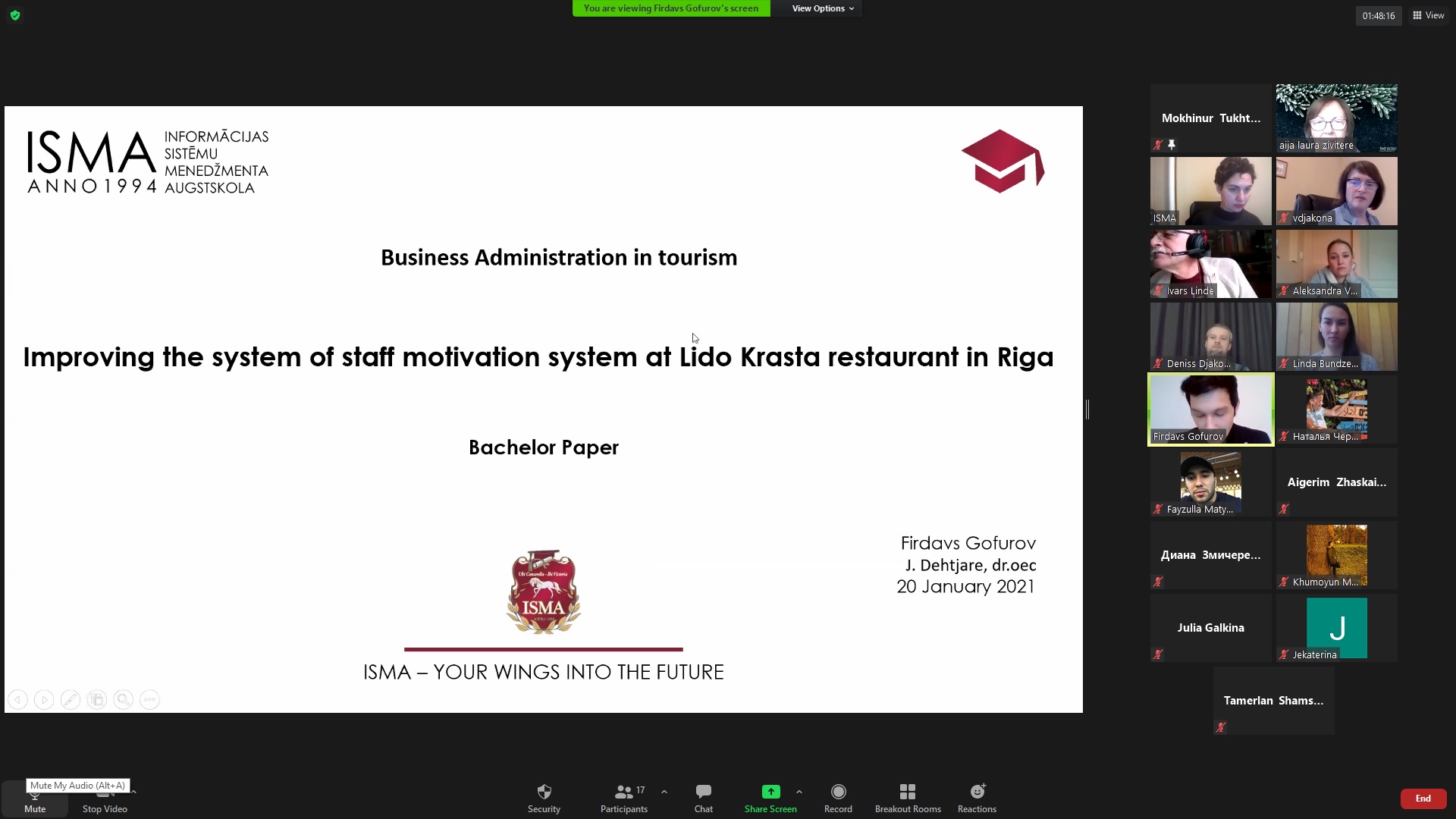Select Aleksandra V... video tile

click(1336, 264)
